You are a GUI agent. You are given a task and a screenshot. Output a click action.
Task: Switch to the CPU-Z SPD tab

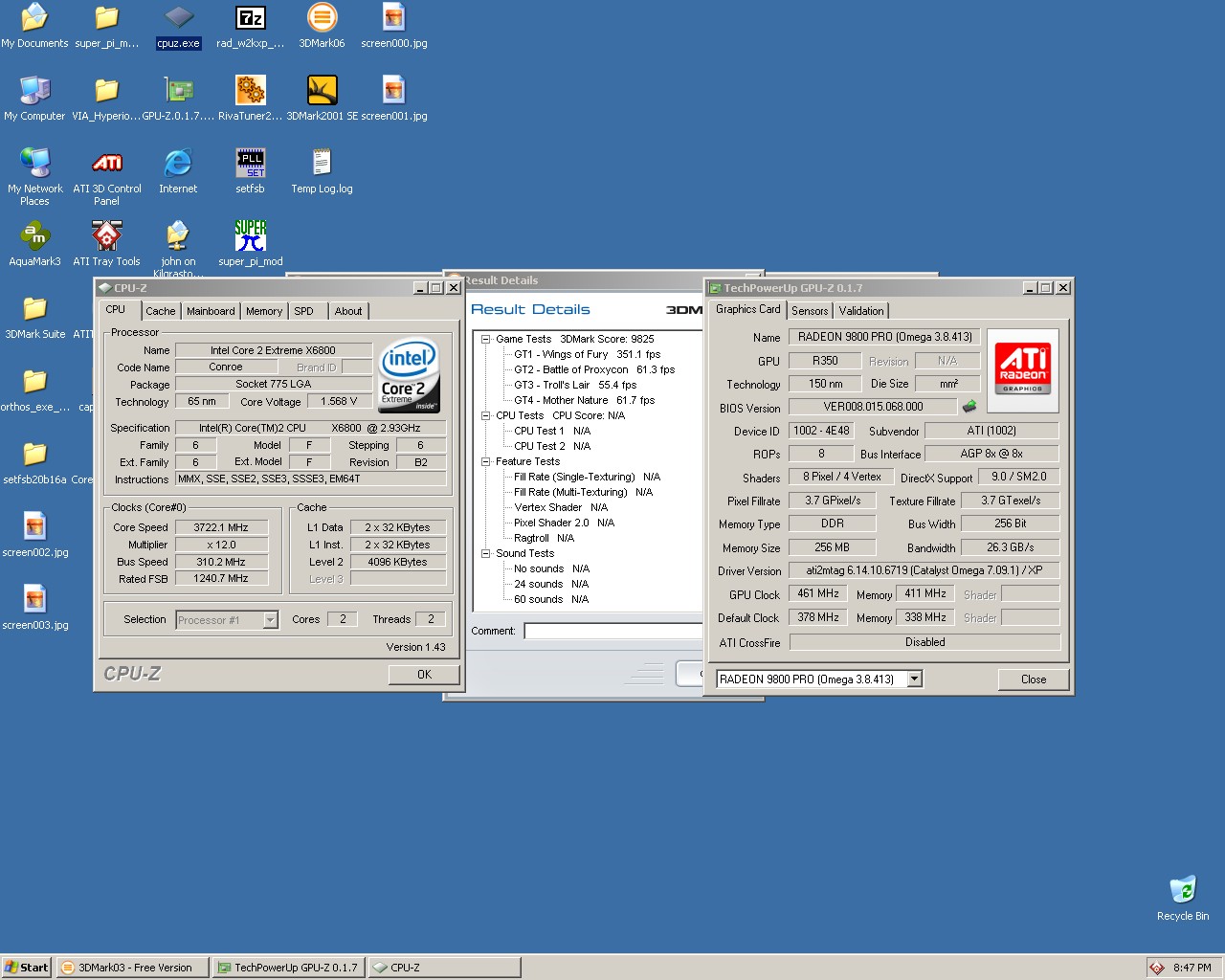pyautogui.click(x=303, y=311)
